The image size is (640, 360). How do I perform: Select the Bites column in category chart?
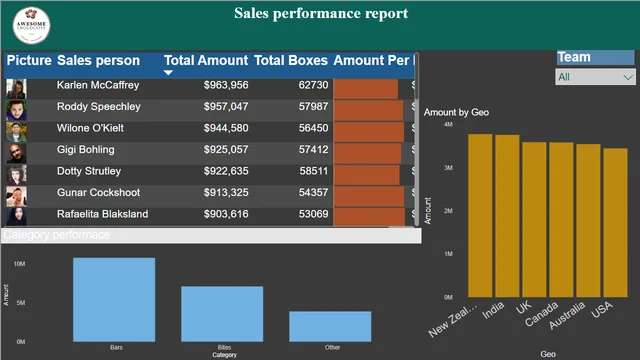[222, 314]
